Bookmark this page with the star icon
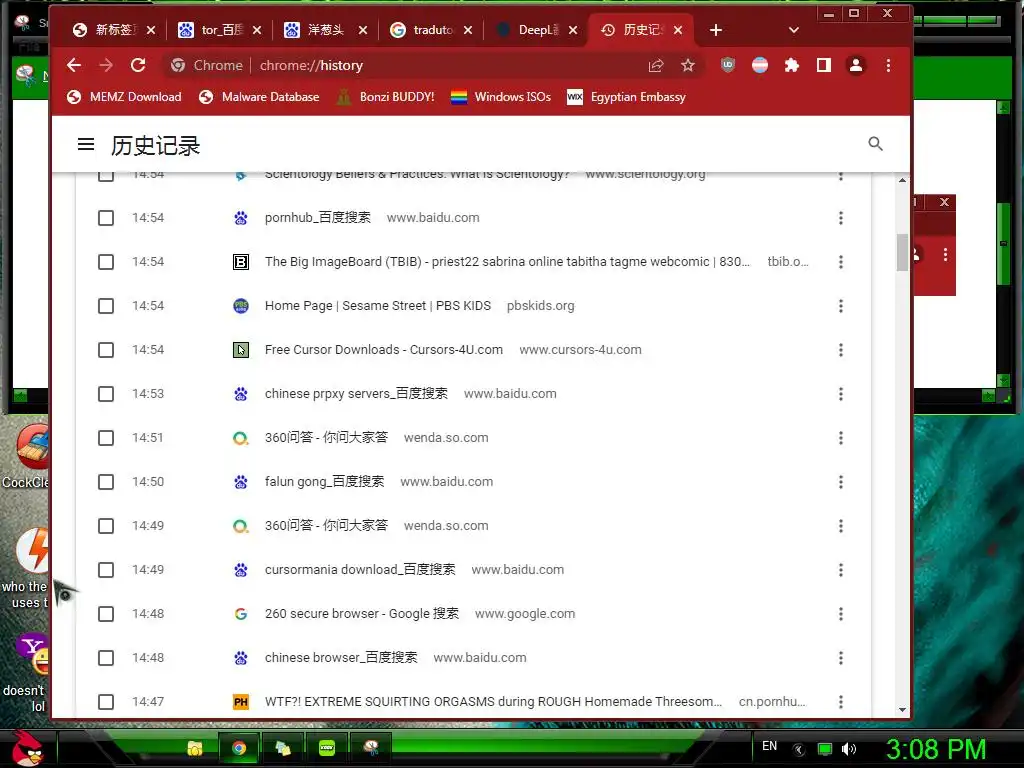1024x768 pixels. click(x=688, y=65)
